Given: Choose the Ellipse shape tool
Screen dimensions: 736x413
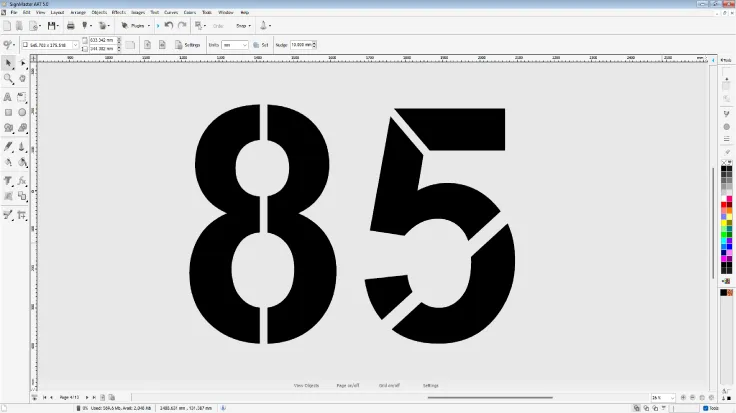Looking at the screenshot, I should [x=22, y=113].
